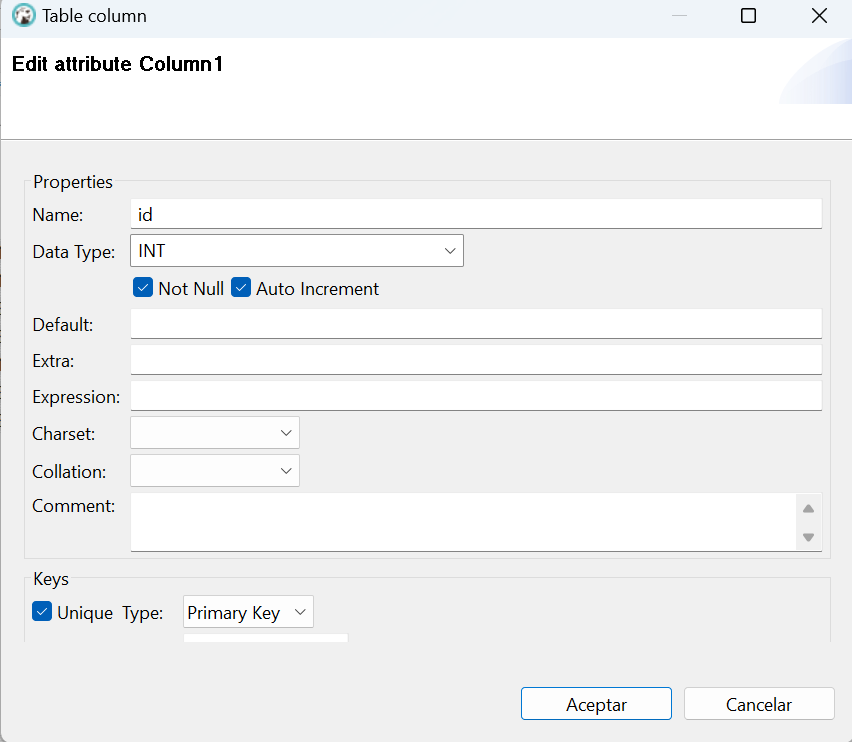The image size is (852, 742).
Task: Focus the Name field containing id
Action: (x=476, y=214)
